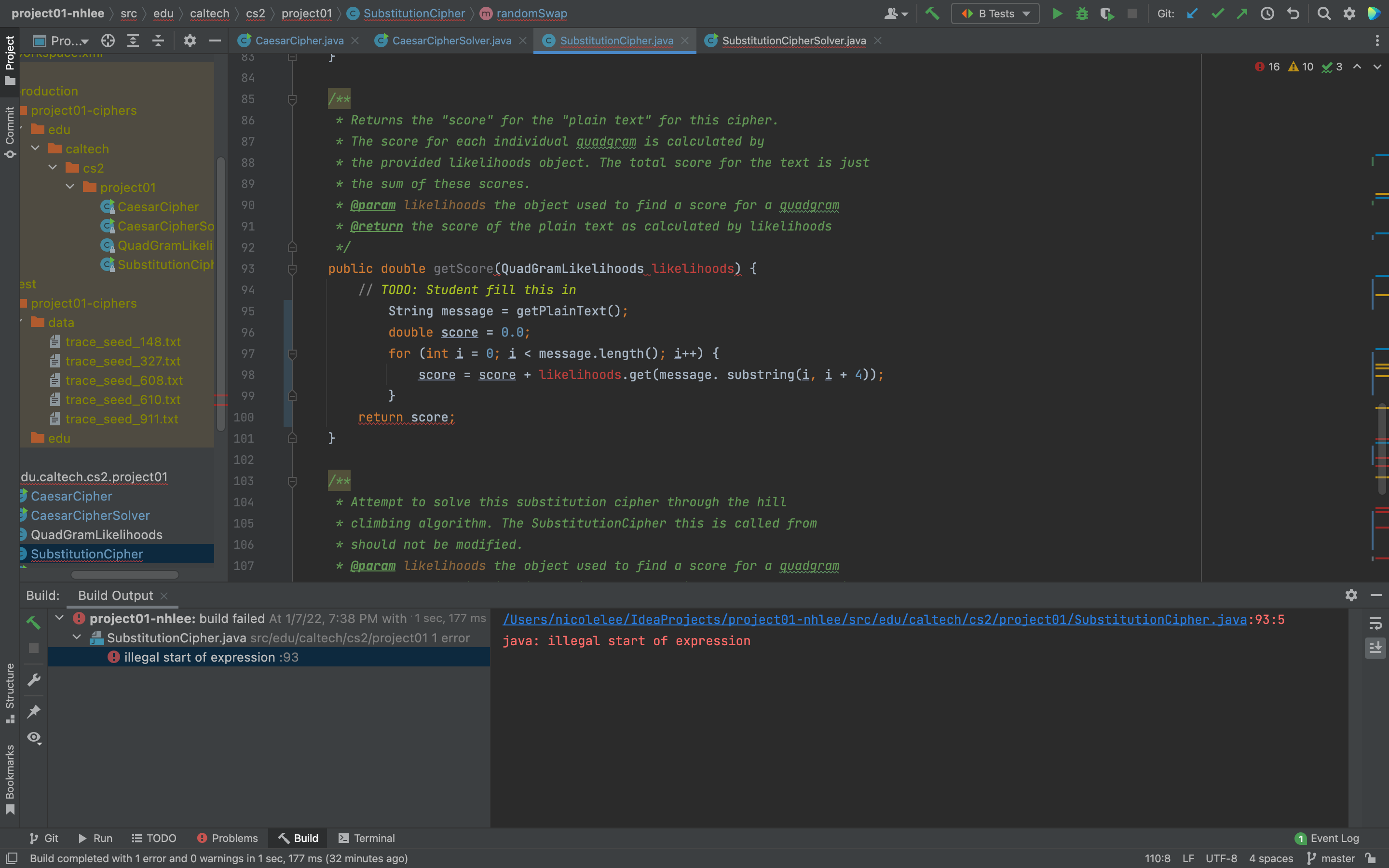
Task: Click the Git update project arrow
Action: (1192, 14)
